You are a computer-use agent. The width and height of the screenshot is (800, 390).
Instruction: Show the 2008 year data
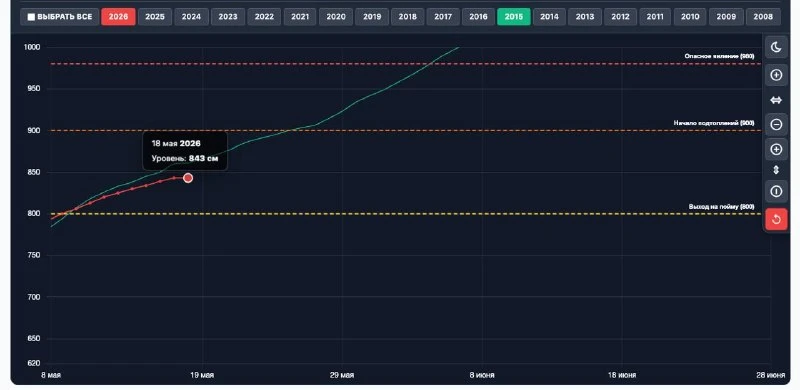763,17
